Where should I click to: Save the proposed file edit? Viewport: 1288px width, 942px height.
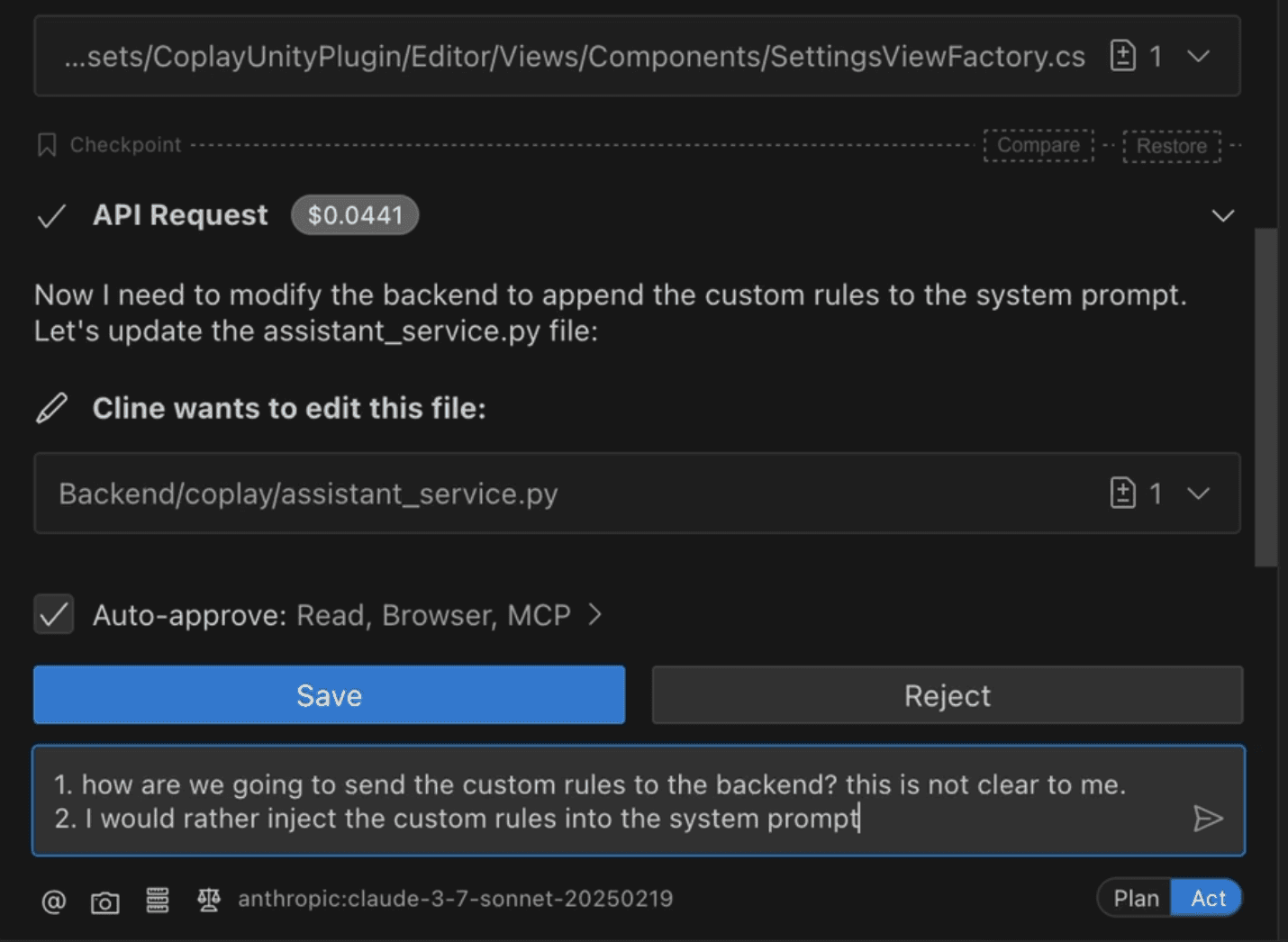tap(329, 694)
